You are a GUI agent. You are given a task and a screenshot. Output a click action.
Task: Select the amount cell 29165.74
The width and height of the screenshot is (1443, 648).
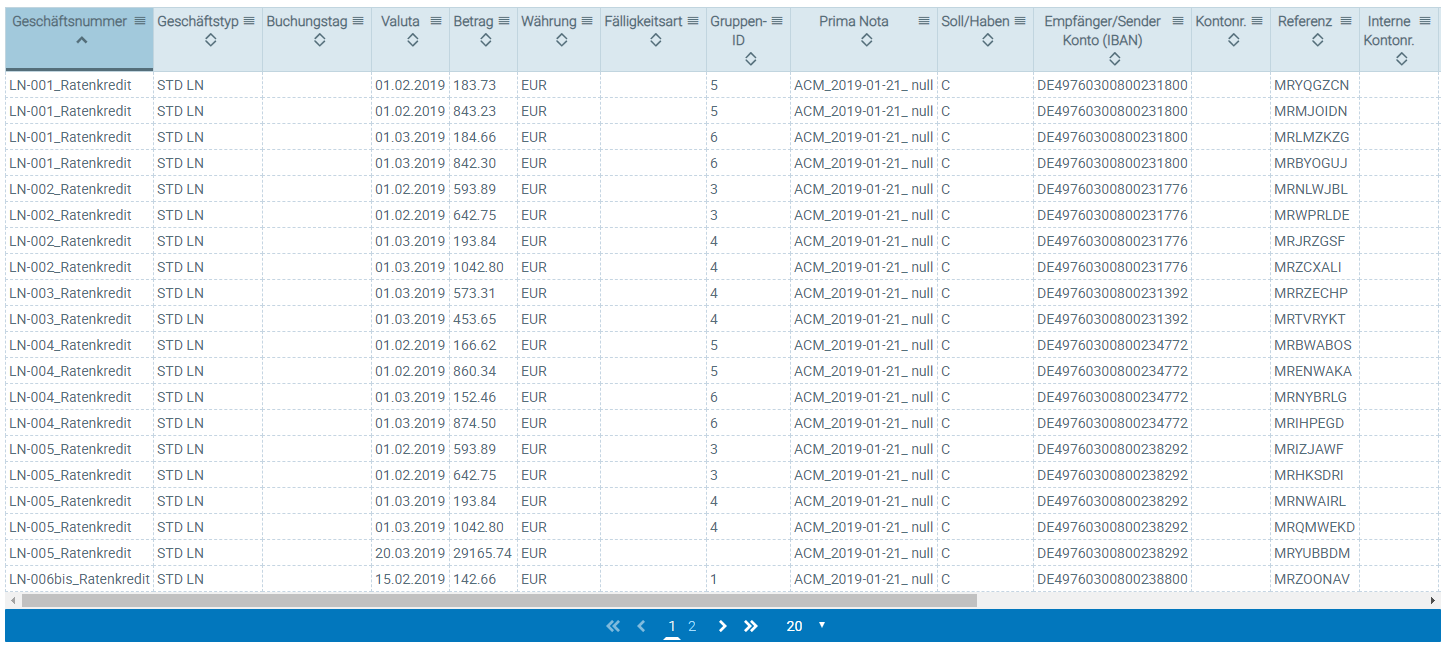point(482,553)
